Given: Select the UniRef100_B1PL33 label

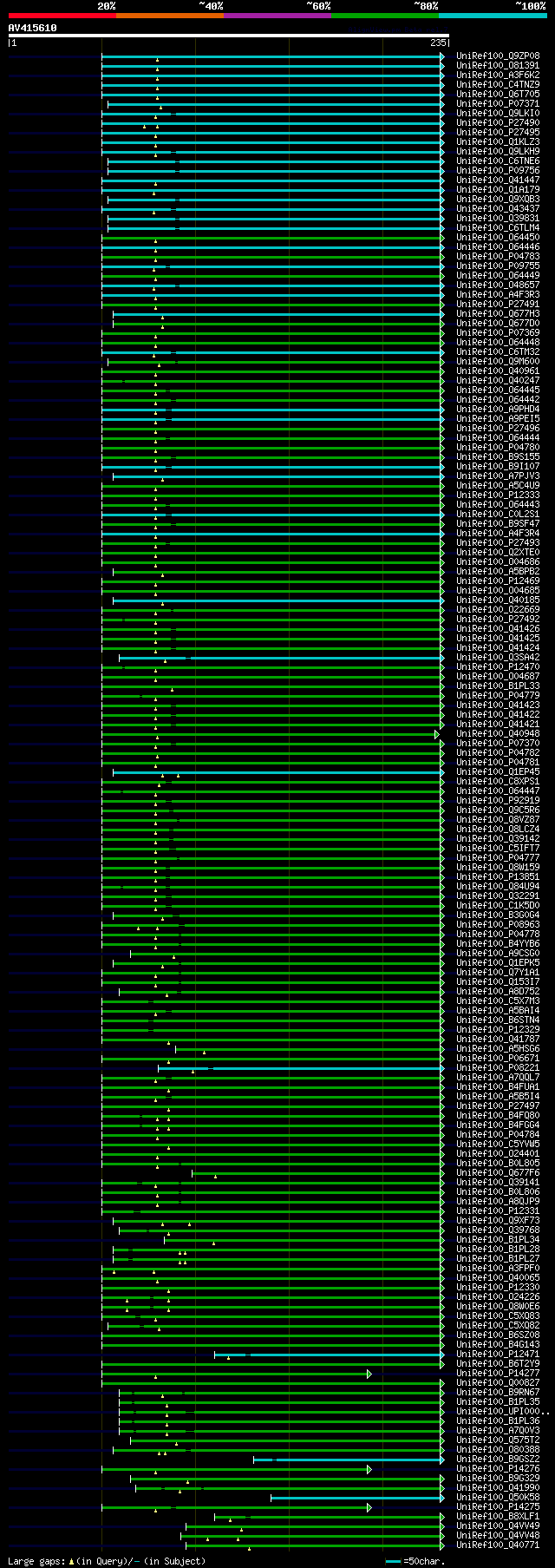Looking at the screenshot, I should pos(498,686).
